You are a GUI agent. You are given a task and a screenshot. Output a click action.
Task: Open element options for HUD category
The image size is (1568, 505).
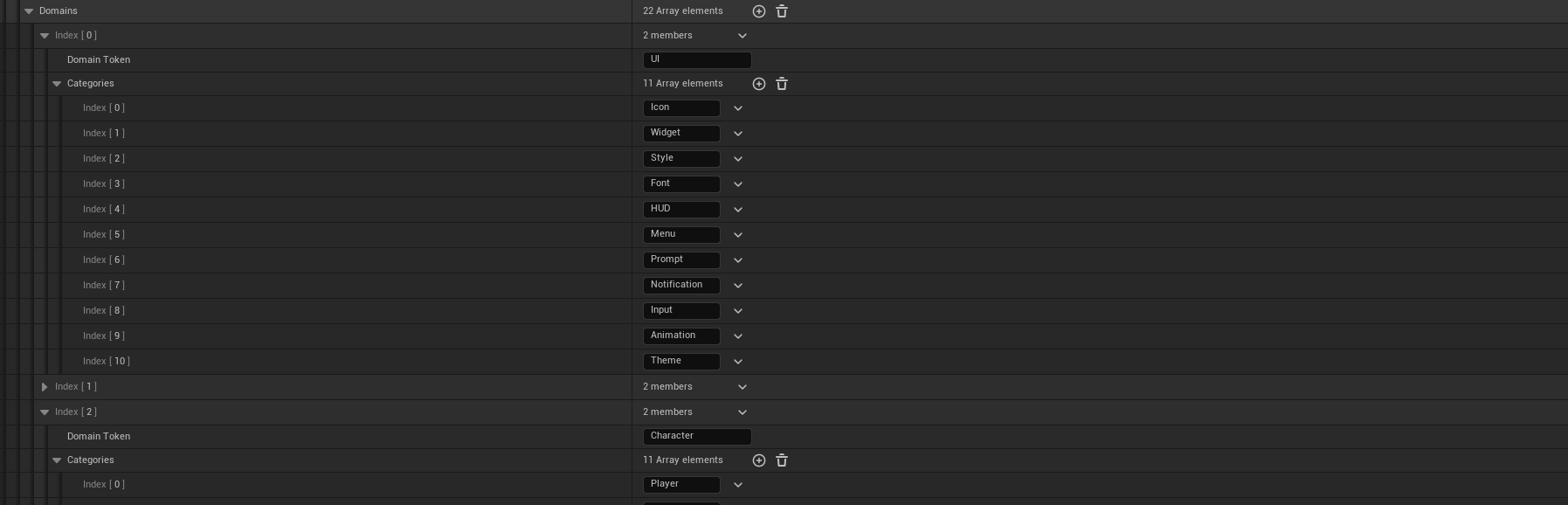(x=738, y=210)
